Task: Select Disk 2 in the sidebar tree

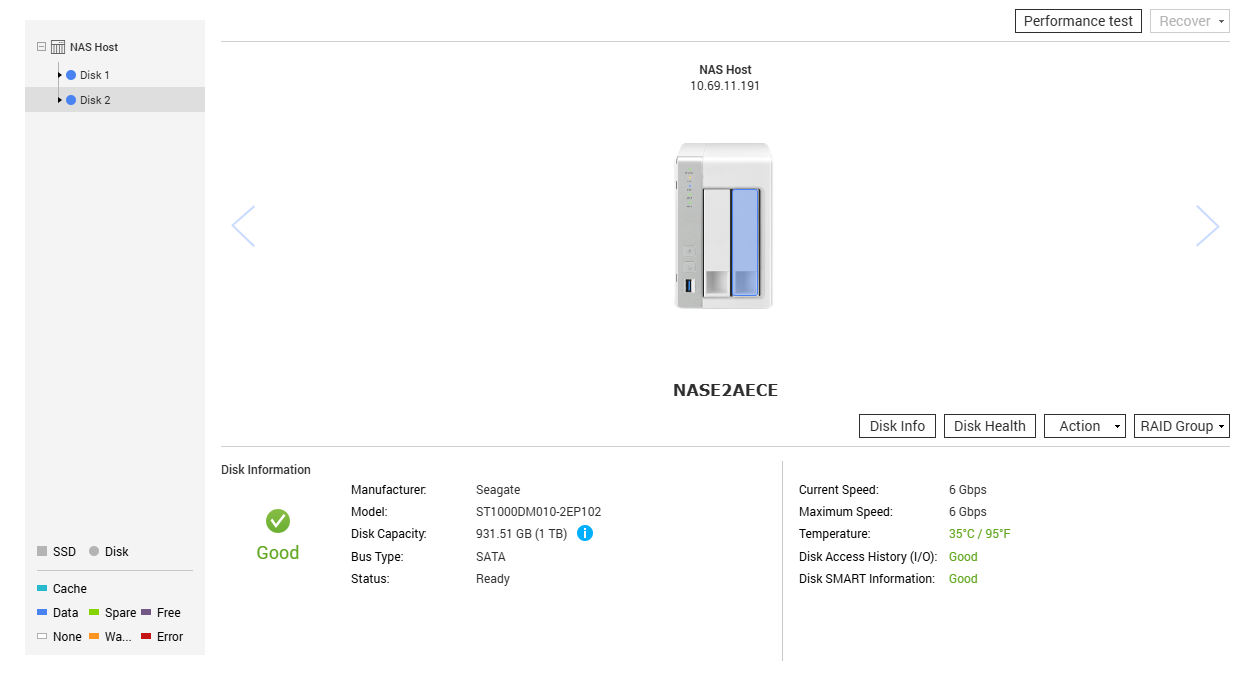Action: (x=95, y=100)
